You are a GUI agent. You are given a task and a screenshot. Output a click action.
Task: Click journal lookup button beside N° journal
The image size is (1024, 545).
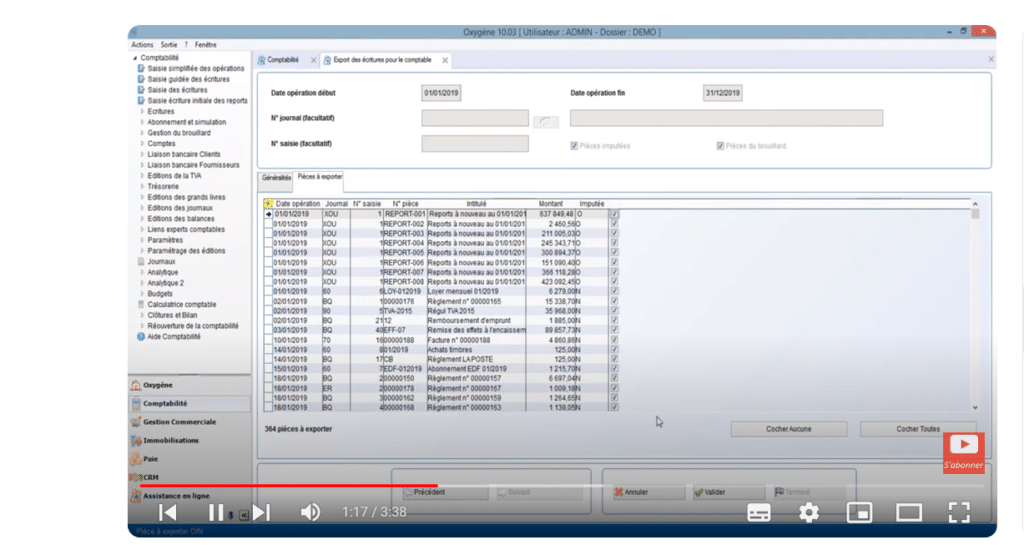click(545, 121)
